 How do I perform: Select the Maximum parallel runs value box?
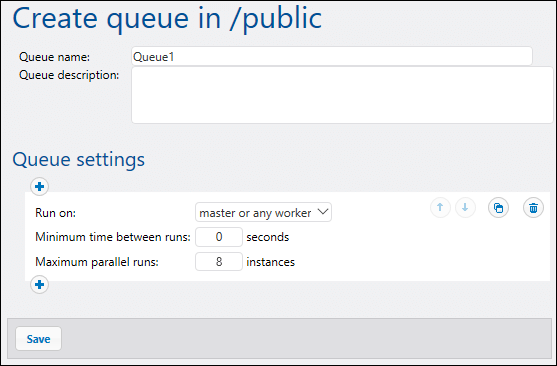[219, 262]
